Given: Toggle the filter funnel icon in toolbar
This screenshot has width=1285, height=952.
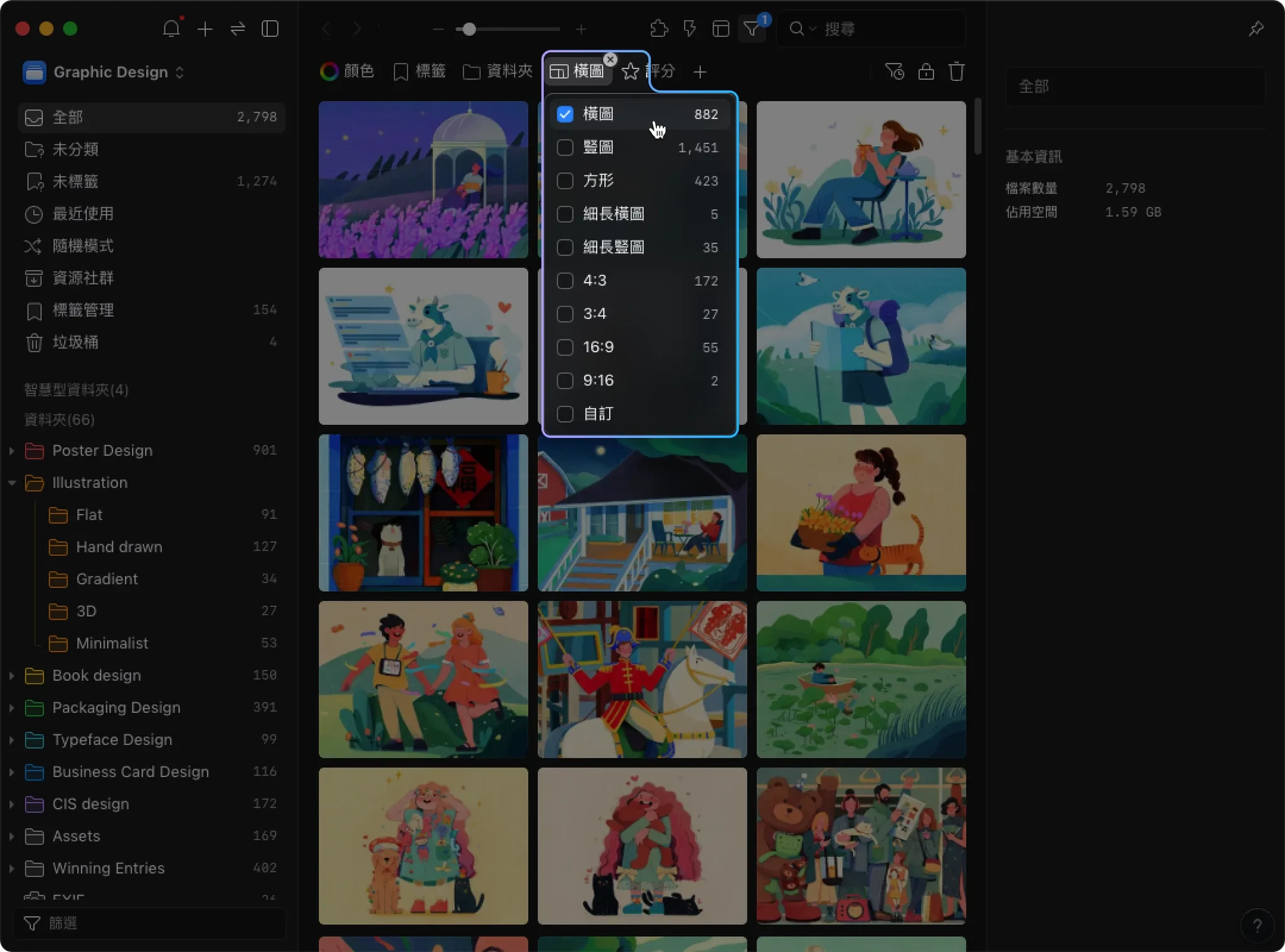Looking at the screenshot, I should point(752,29).
